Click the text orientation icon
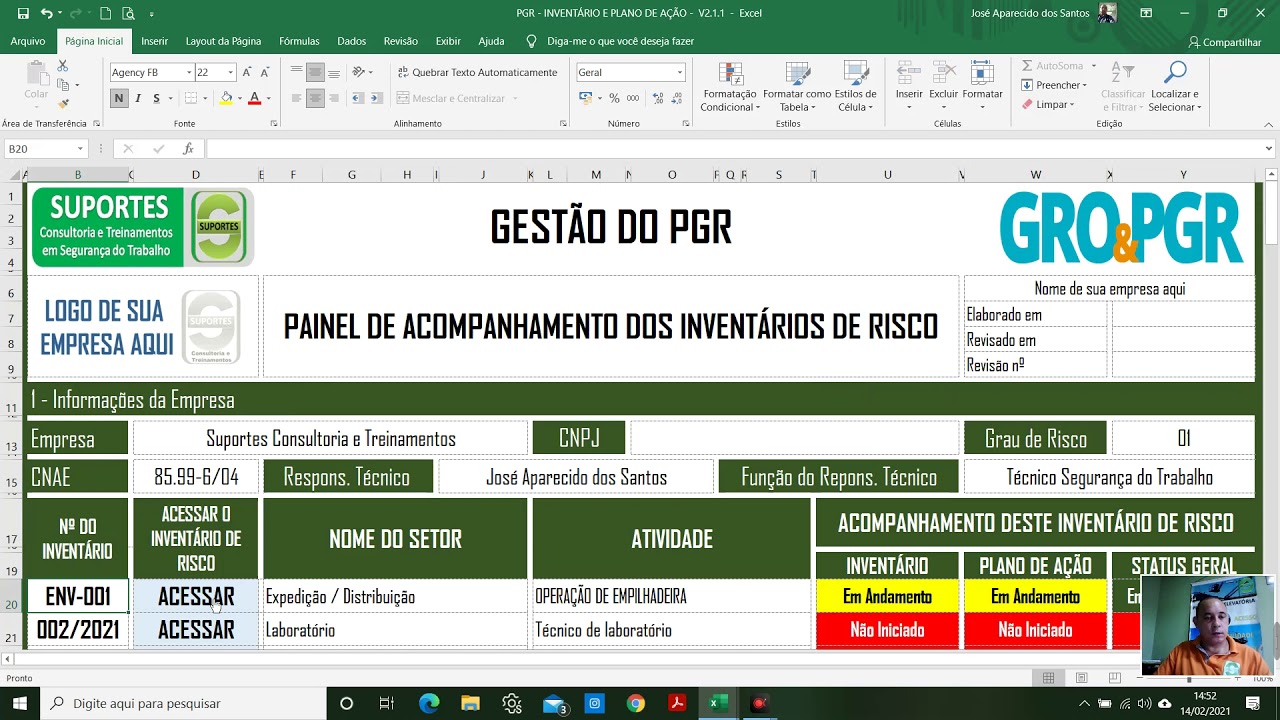 [x=360, y=72]
